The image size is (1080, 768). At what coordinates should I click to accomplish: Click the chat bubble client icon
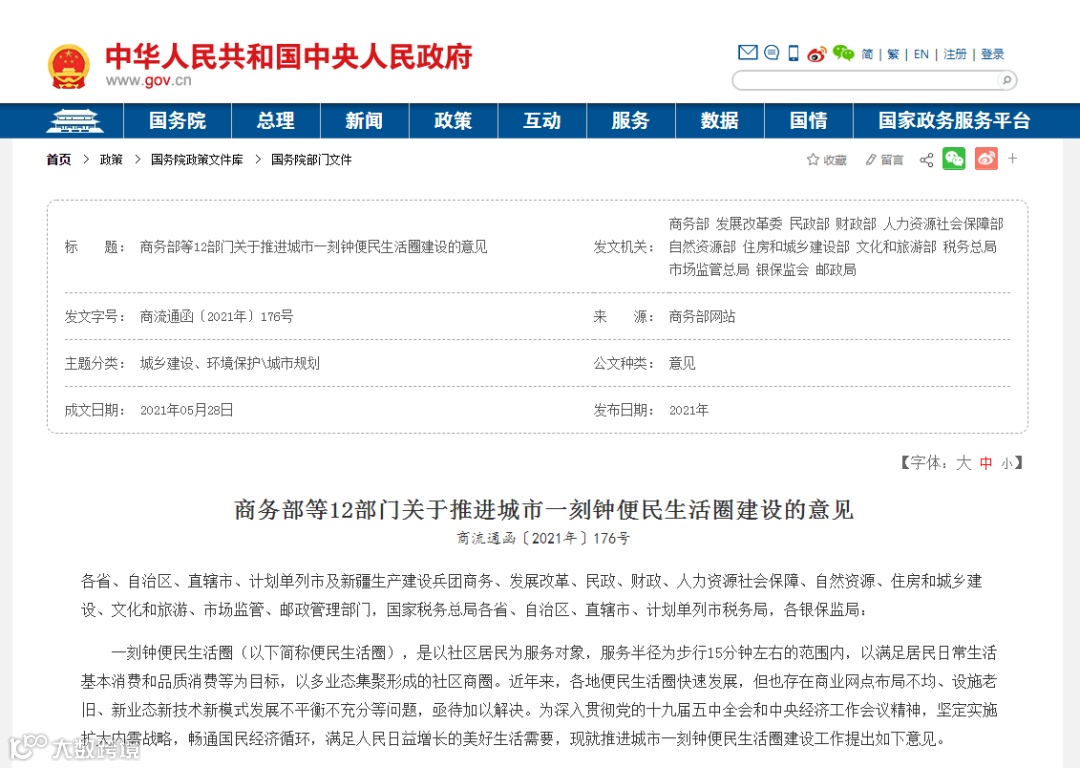pos(771,52)
